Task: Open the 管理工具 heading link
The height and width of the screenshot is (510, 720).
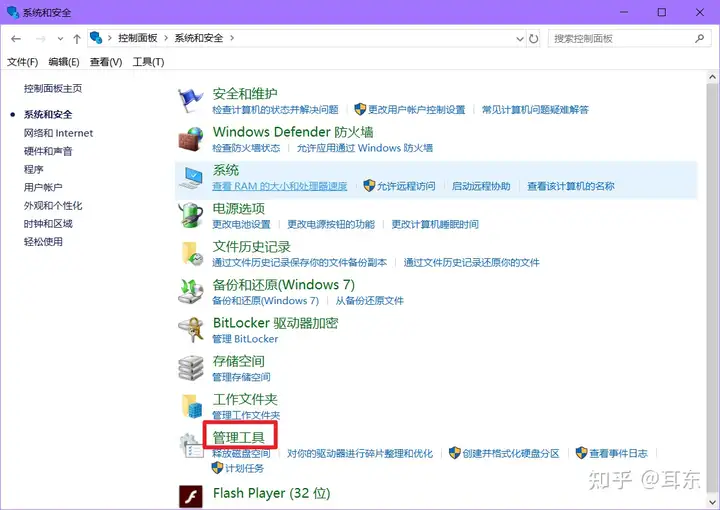Action: click(x=239, y=437)
